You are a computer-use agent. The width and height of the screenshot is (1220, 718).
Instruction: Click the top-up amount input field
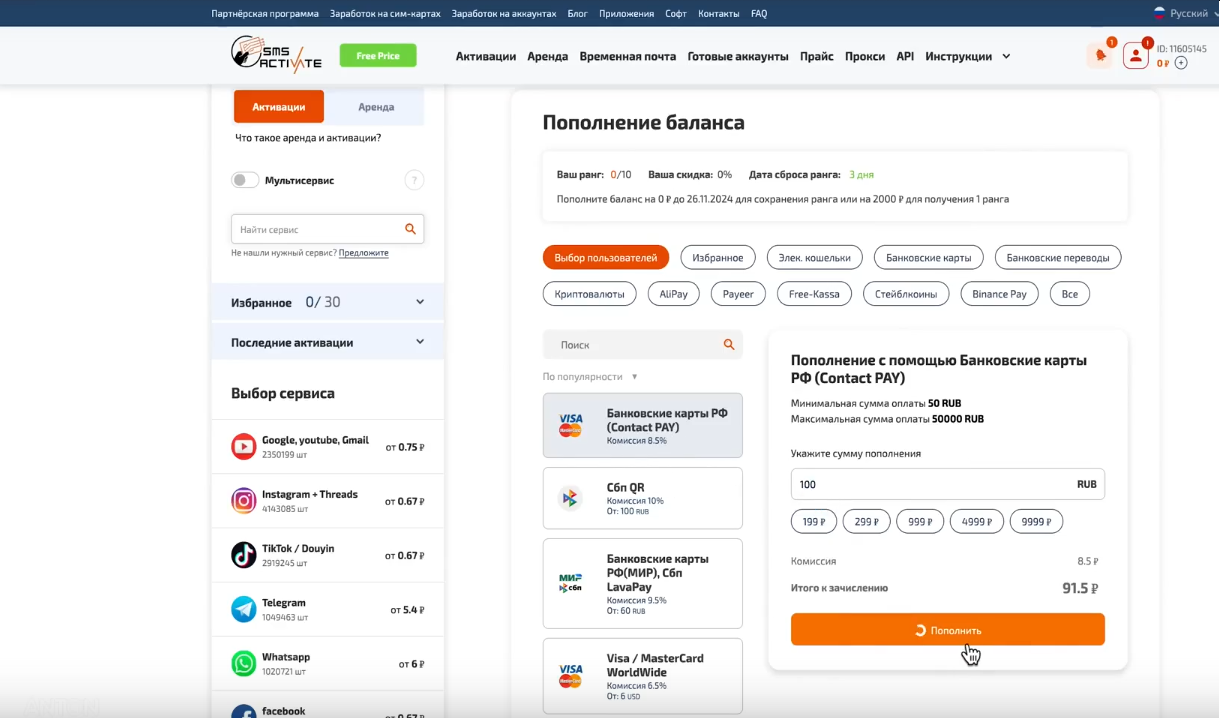point(948,484)
